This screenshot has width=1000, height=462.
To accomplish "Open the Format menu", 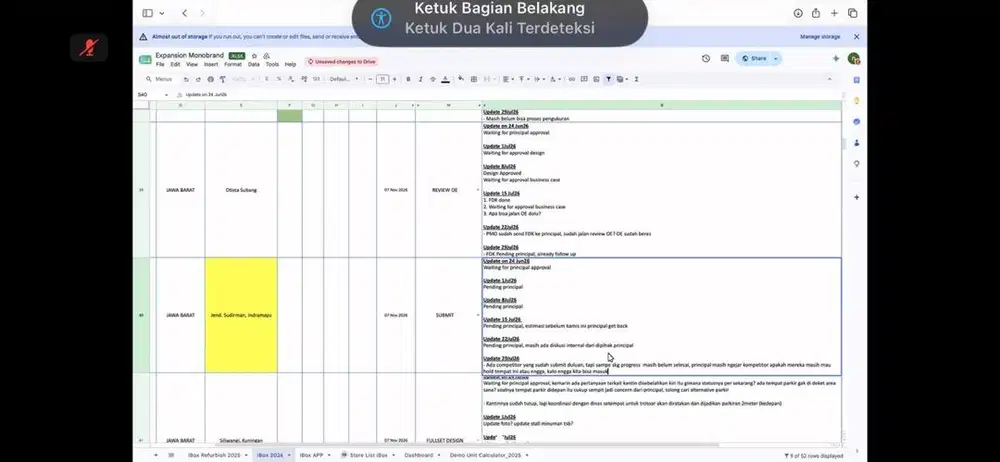I will (233, 64).
